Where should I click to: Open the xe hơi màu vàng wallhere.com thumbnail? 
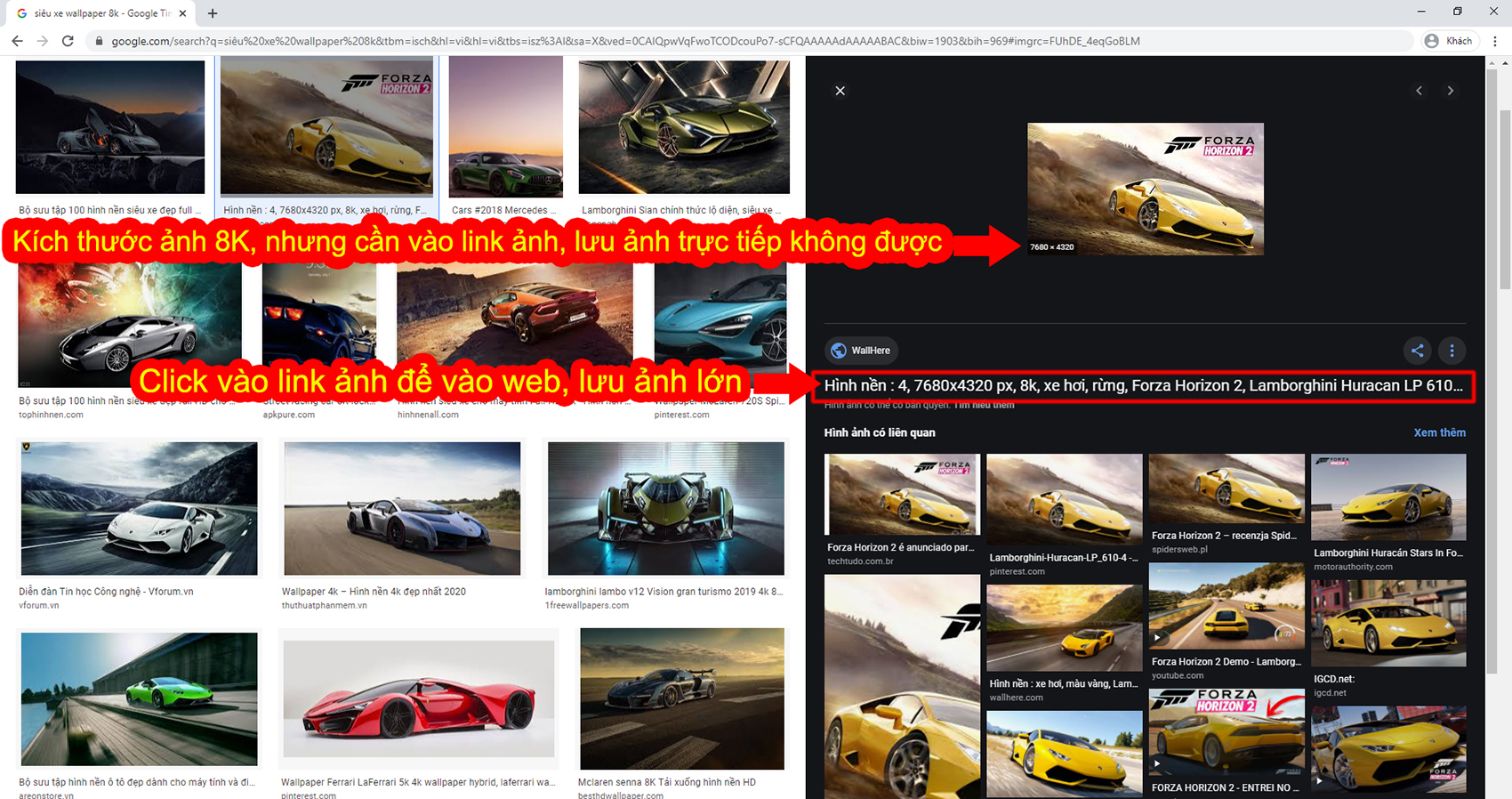coord(1065,628)
